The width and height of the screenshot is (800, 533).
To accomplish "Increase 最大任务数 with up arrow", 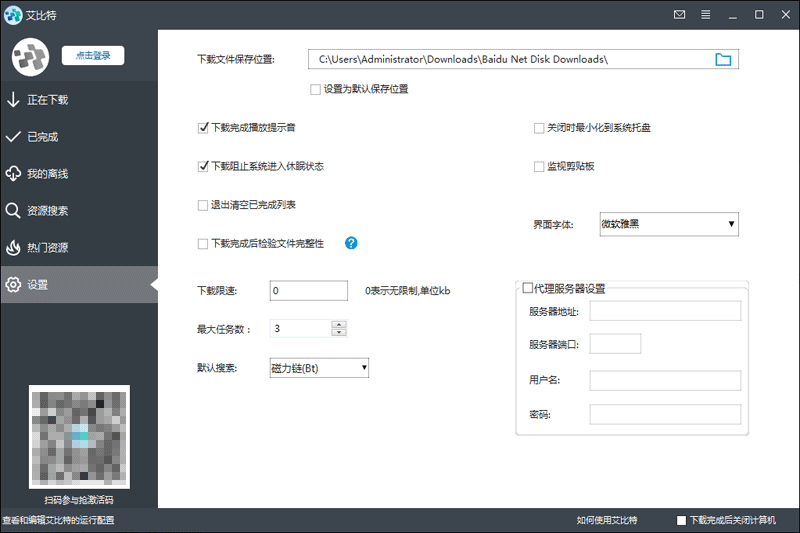I will tap(339, 324).
